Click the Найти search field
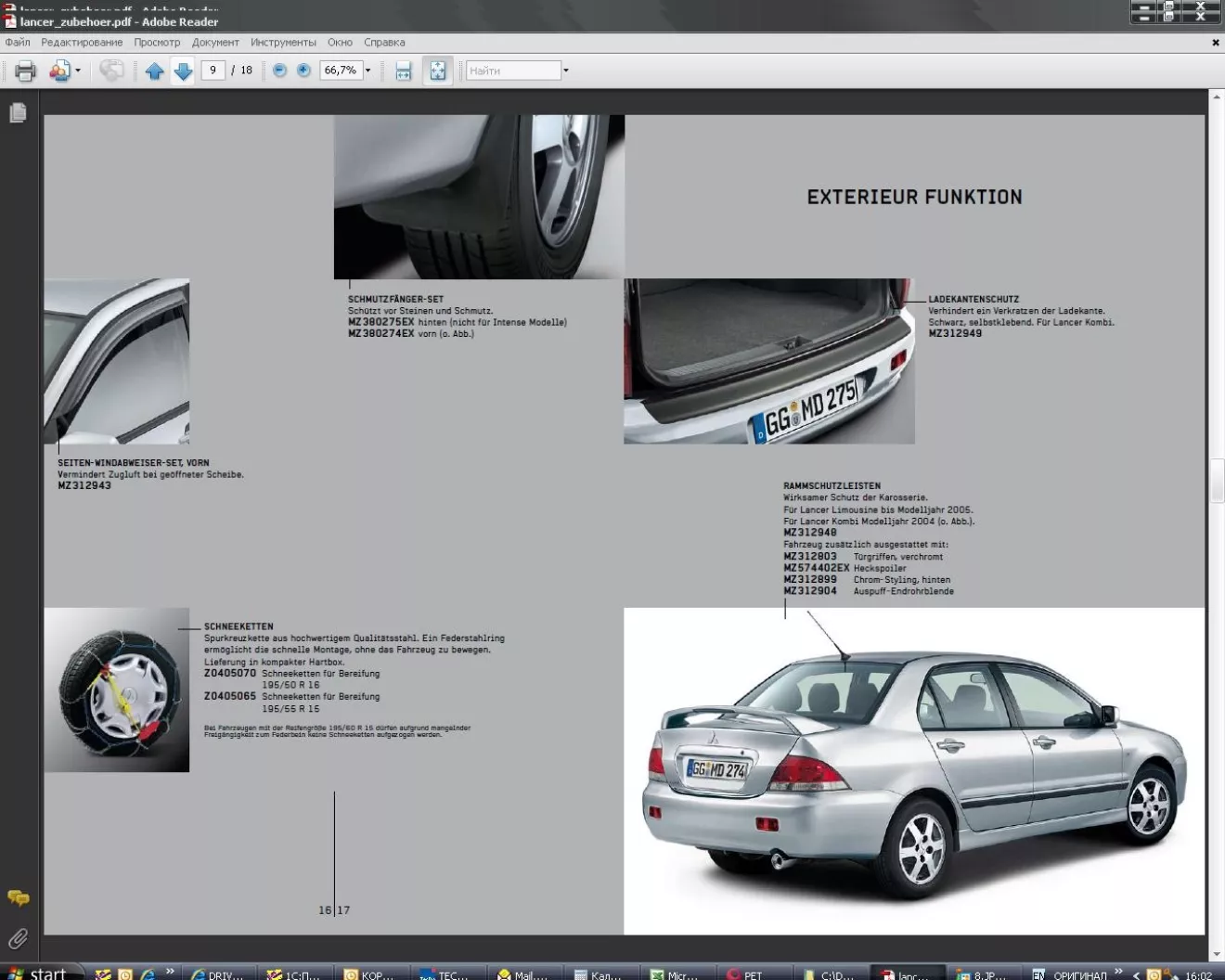1225x980 pixels. [512, 71]
